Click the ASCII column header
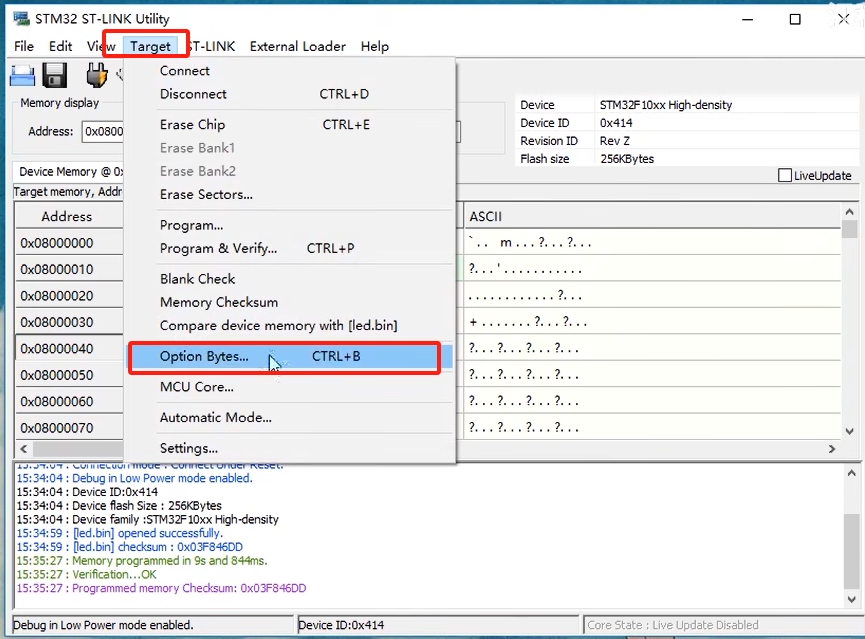 click(653, 216)
